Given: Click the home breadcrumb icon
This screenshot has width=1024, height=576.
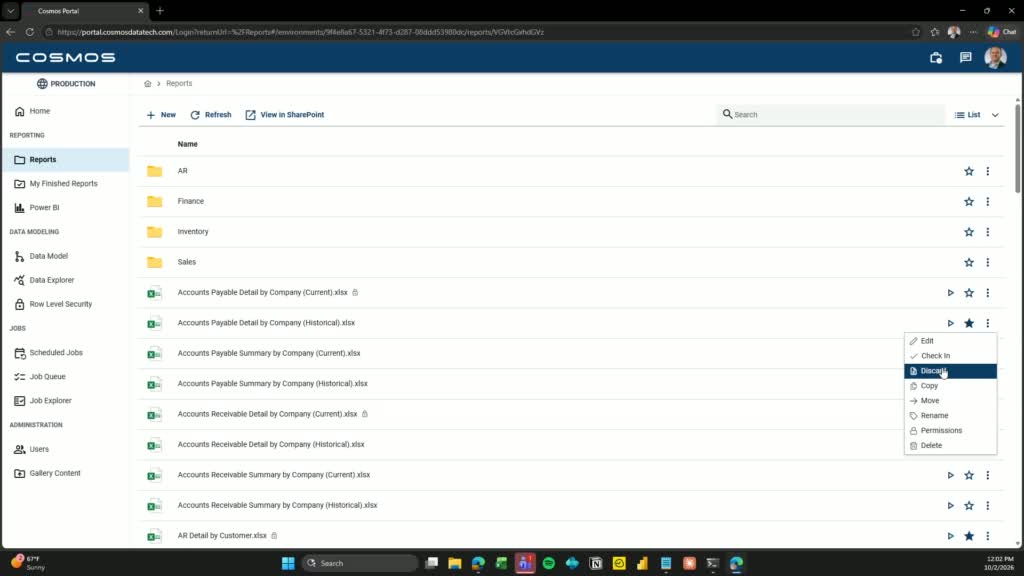Looking at the screenshot, I should (148, 84).
